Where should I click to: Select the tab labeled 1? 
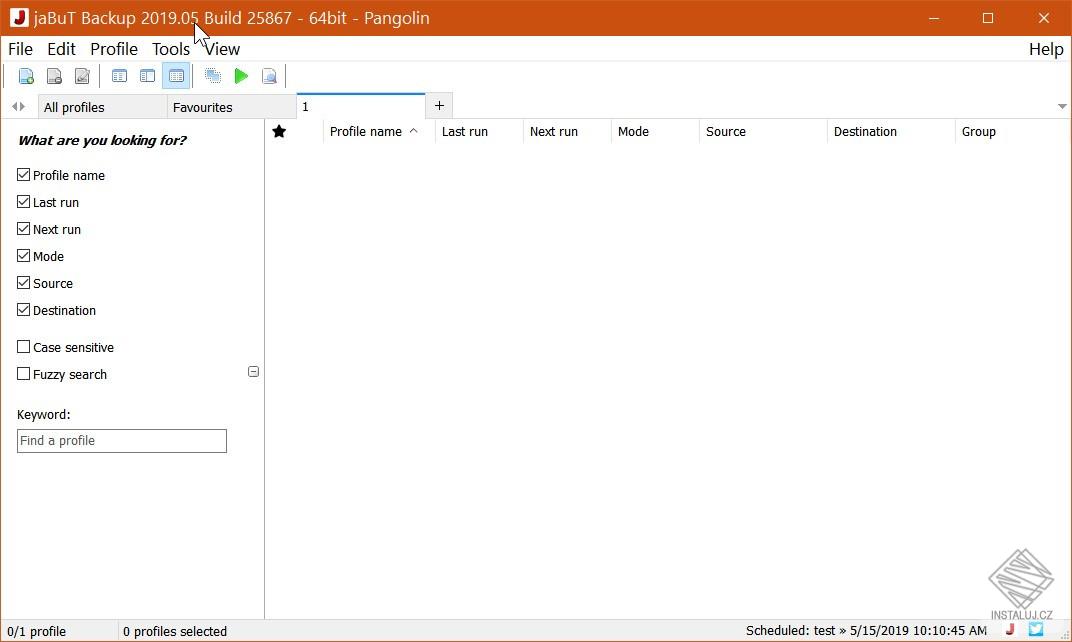pyautogui.click(x=361, y=106)
